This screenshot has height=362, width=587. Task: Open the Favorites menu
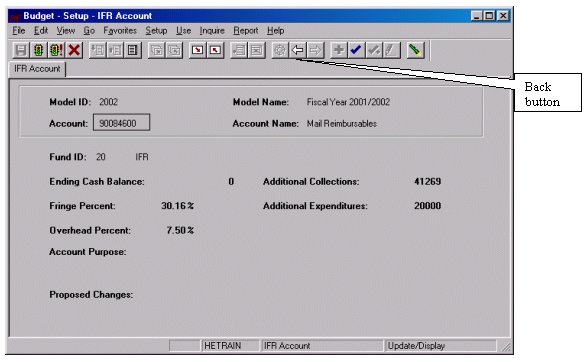[x=120, y=31]
